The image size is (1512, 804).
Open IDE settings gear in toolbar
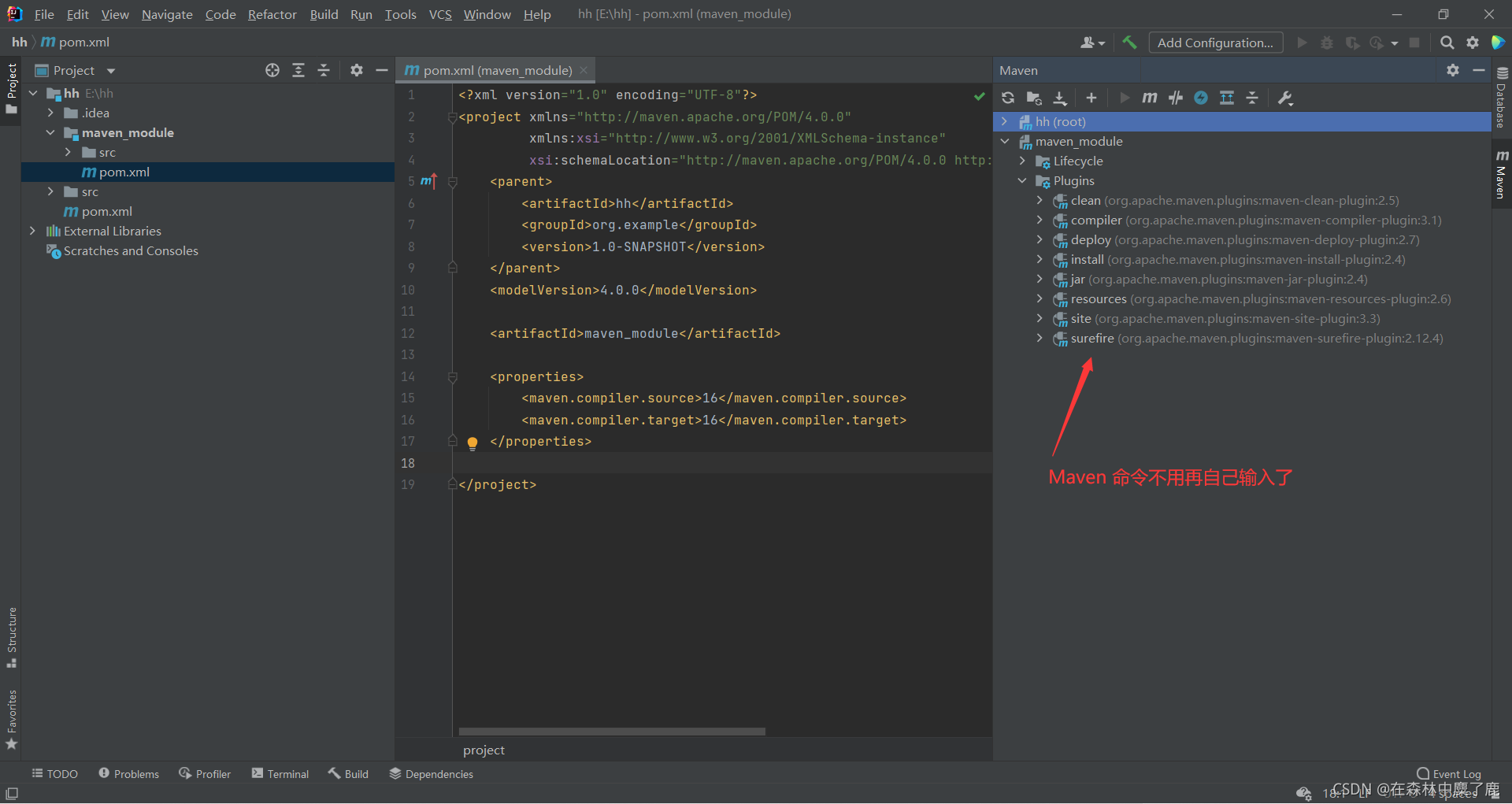(x=1473, y=43)
